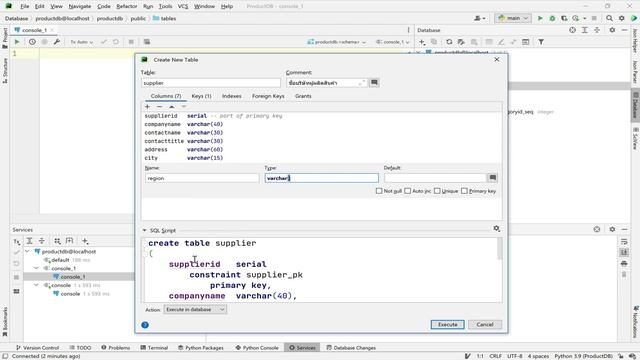Open Services panel settings gear
This screenshot has height=360, width=640.
click(612, 229)
